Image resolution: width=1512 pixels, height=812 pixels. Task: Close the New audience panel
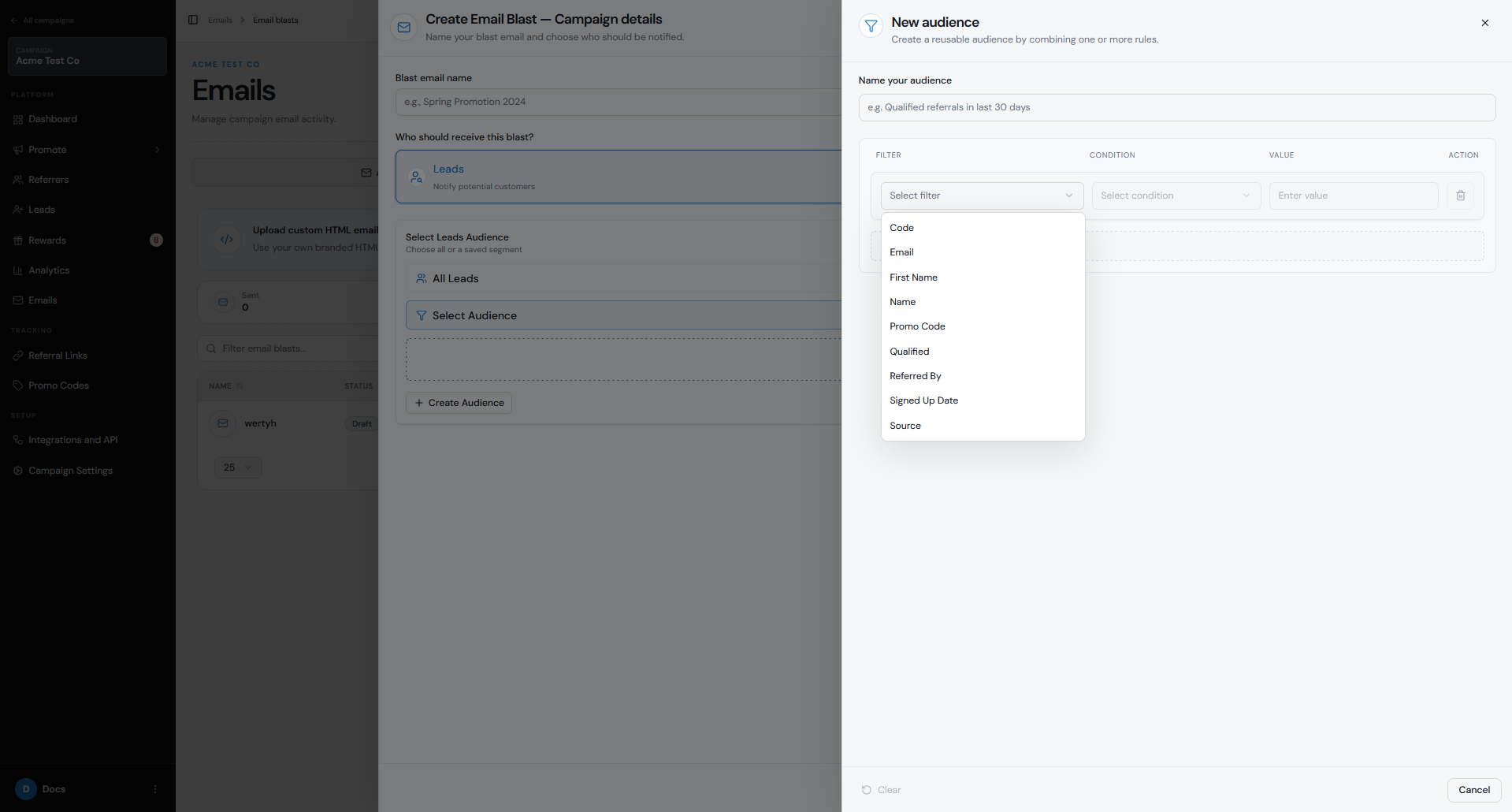[1484, 23]
